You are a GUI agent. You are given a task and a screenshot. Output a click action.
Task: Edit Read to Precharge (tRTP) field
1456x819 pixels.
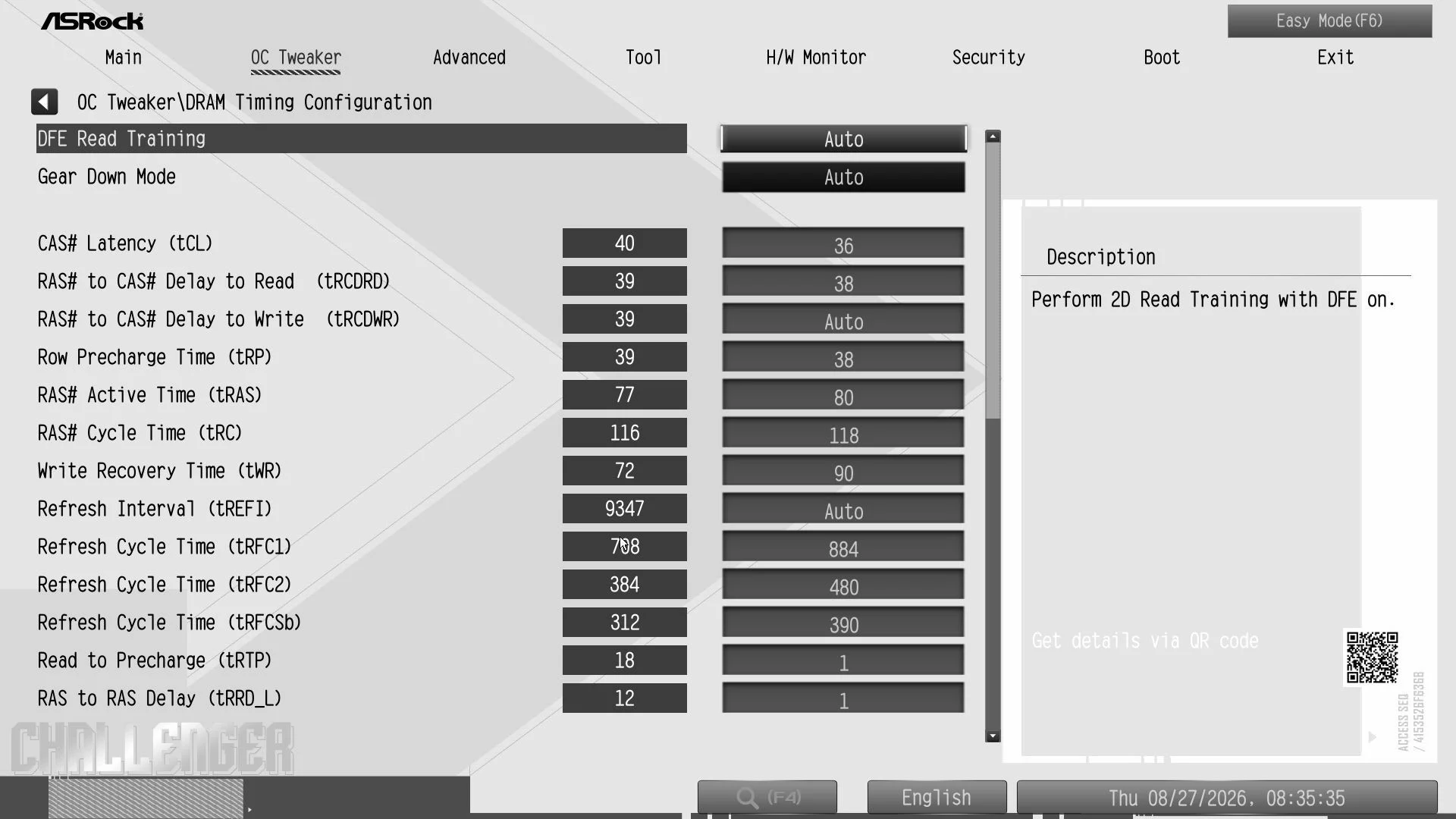843,661
